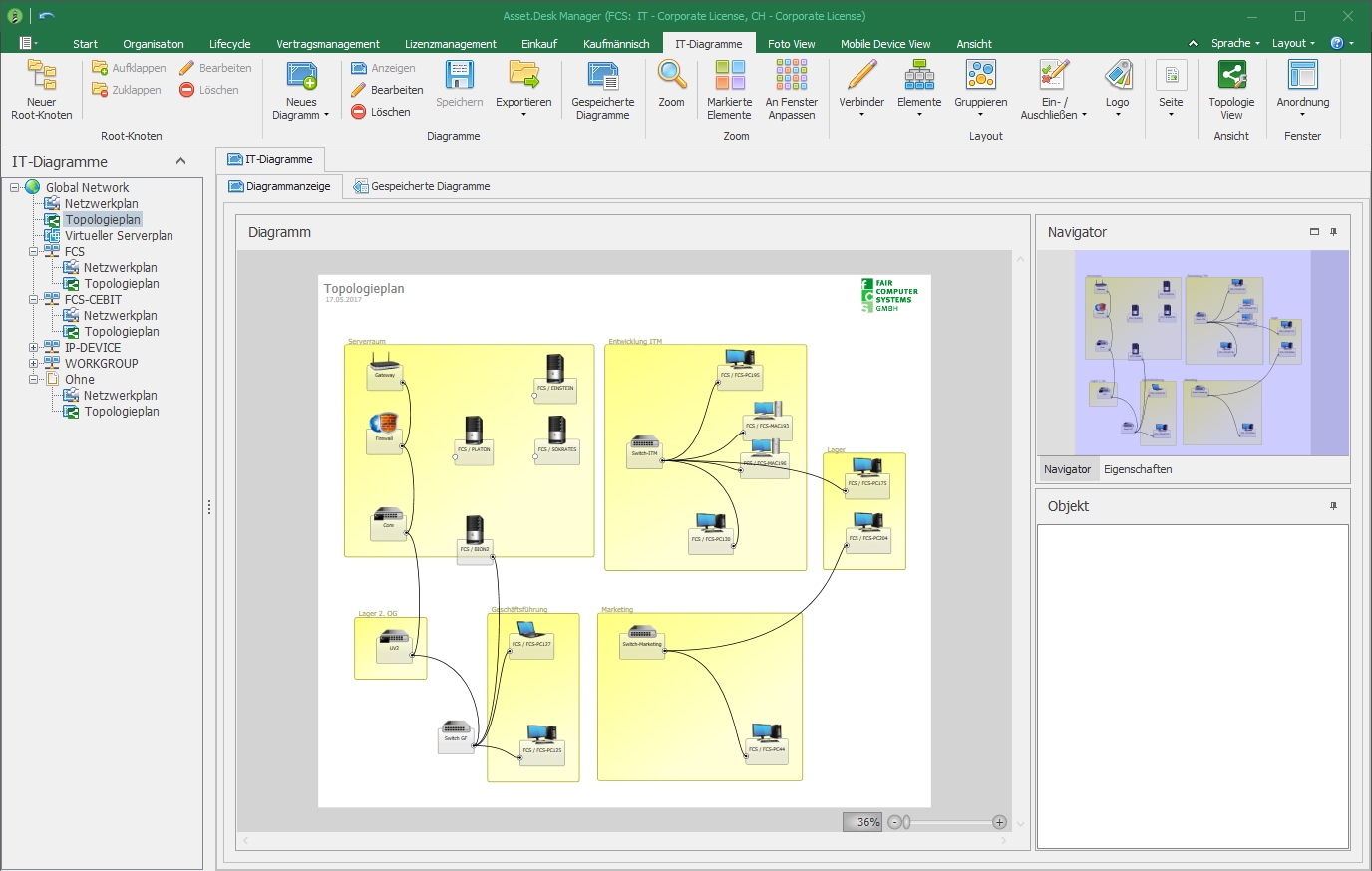Zoom to Markierte Elemente

pos(730,90)
